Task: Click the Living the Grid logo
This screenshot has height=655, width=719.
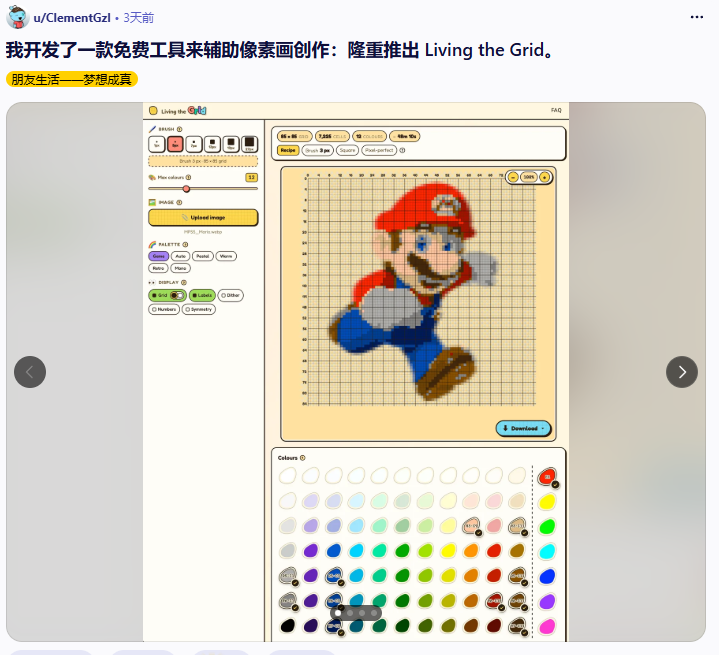Action: (x=178, y=111)
